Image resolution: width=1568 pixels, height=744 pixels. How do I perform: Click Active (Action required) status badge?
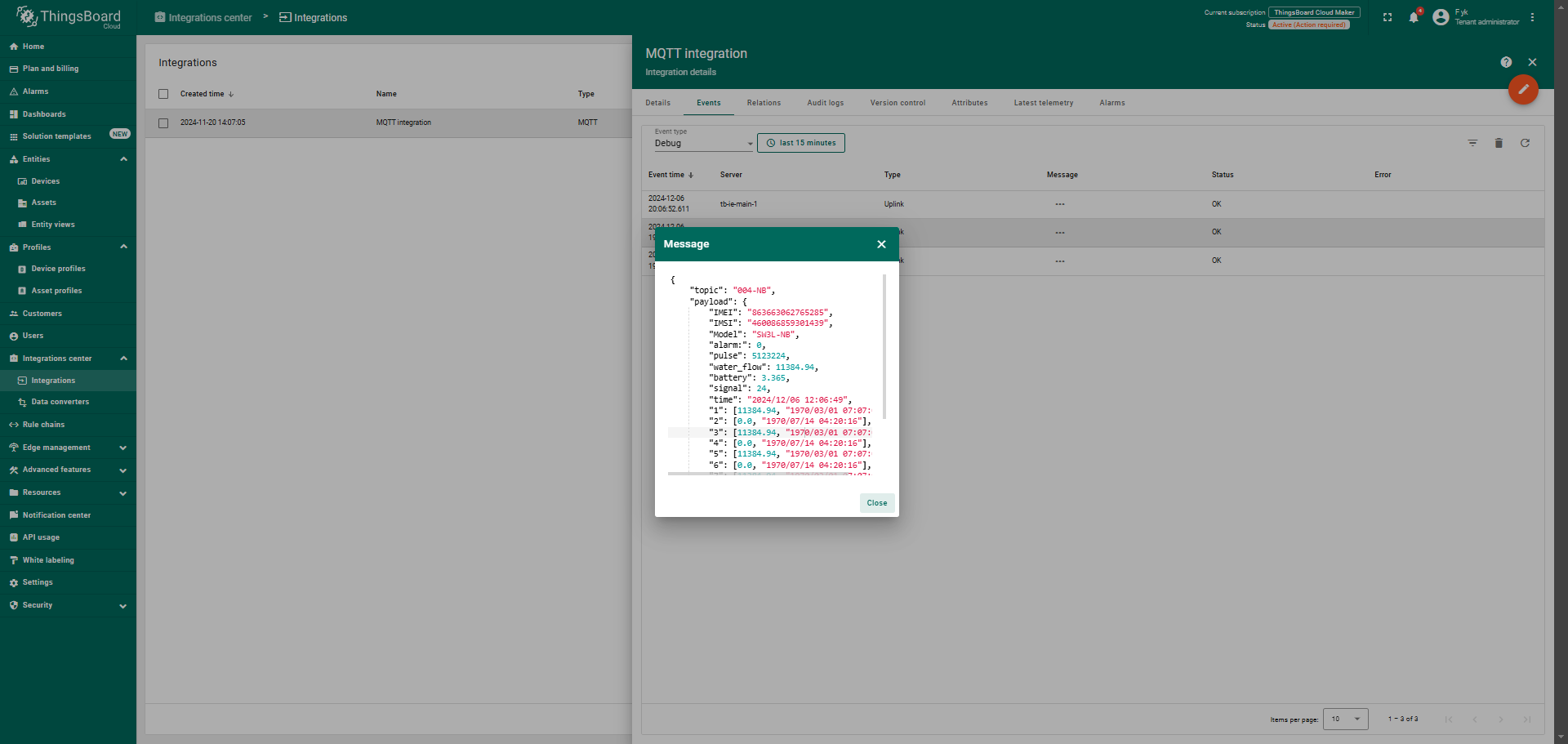click(x=1309, y=25)
